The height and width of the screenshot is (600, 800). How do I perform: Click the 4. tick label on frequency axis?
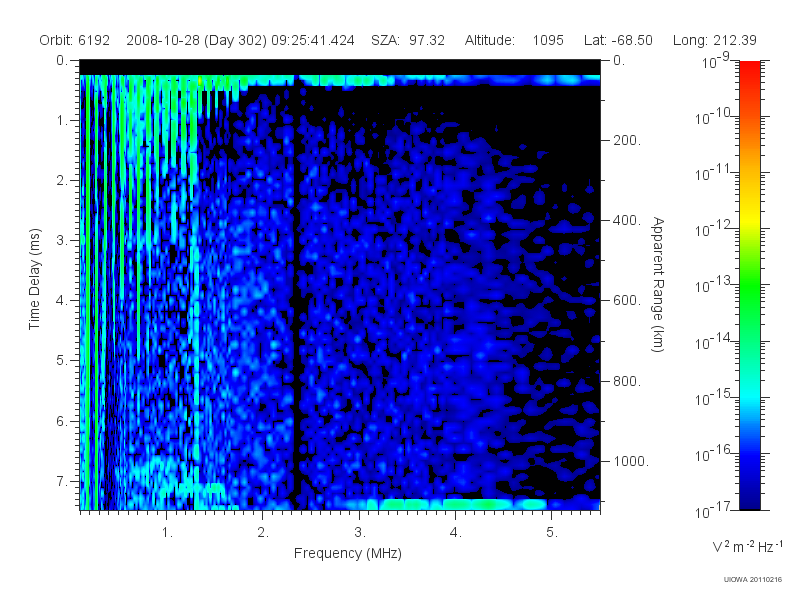coord(456,533)
